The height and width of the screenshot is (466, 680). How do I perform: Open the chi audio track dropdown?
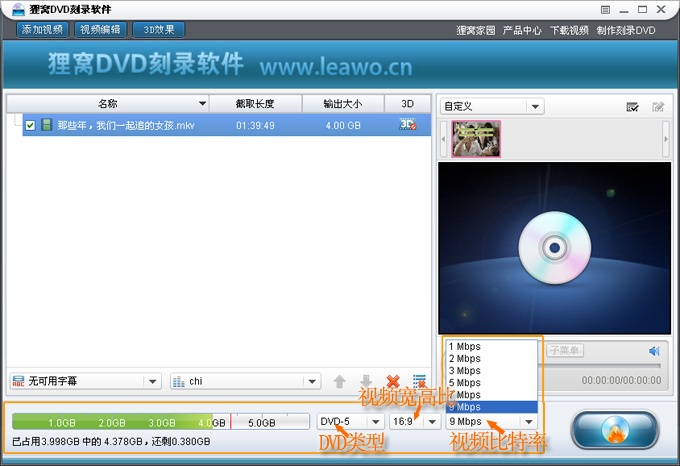pos(245,381)
